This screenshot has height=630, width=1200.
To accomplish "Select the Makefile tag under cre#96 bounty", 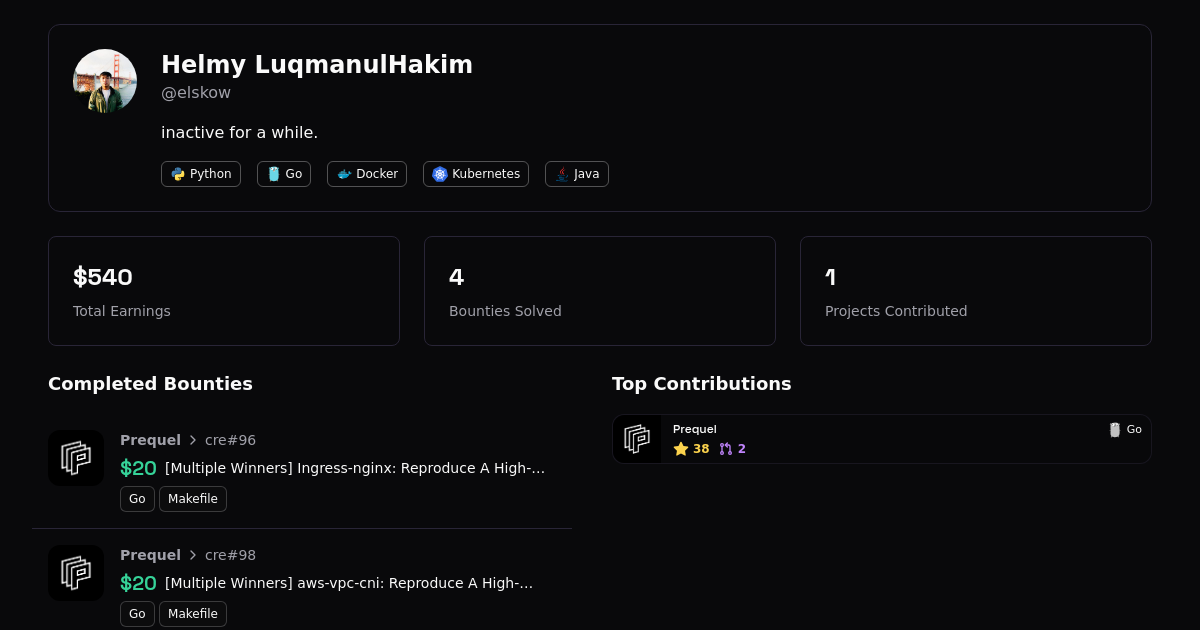I will tap(193, 499).
